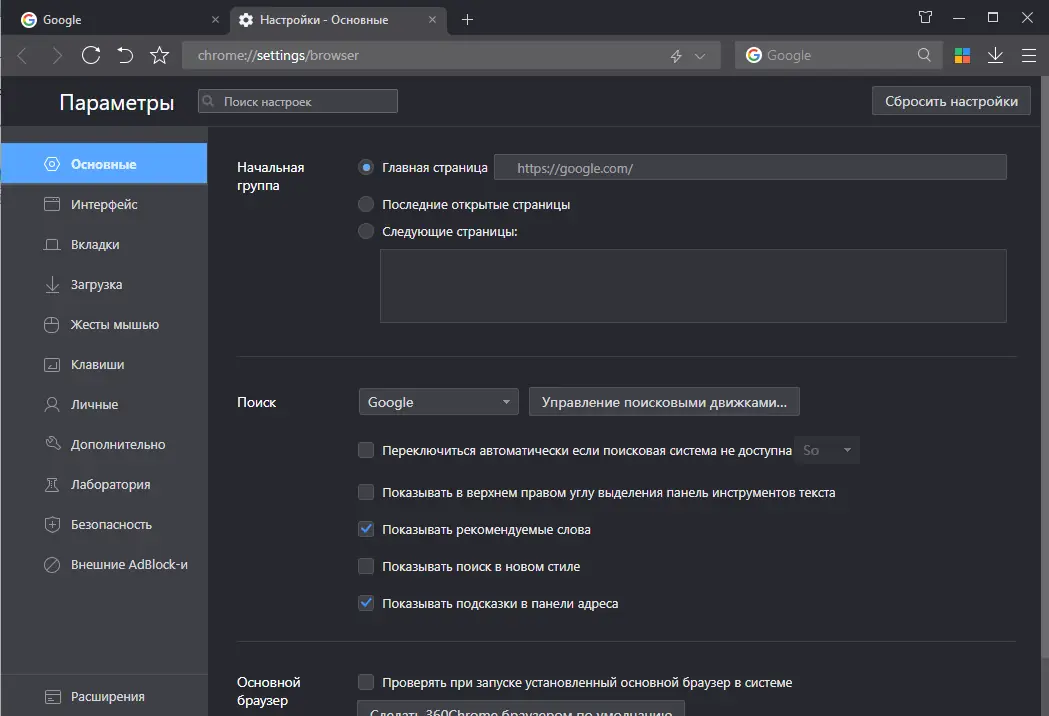This screenshot has height=716, width=1049.
Task: Enable Показывать поиск в новом стиле
Action: [366, 566]
